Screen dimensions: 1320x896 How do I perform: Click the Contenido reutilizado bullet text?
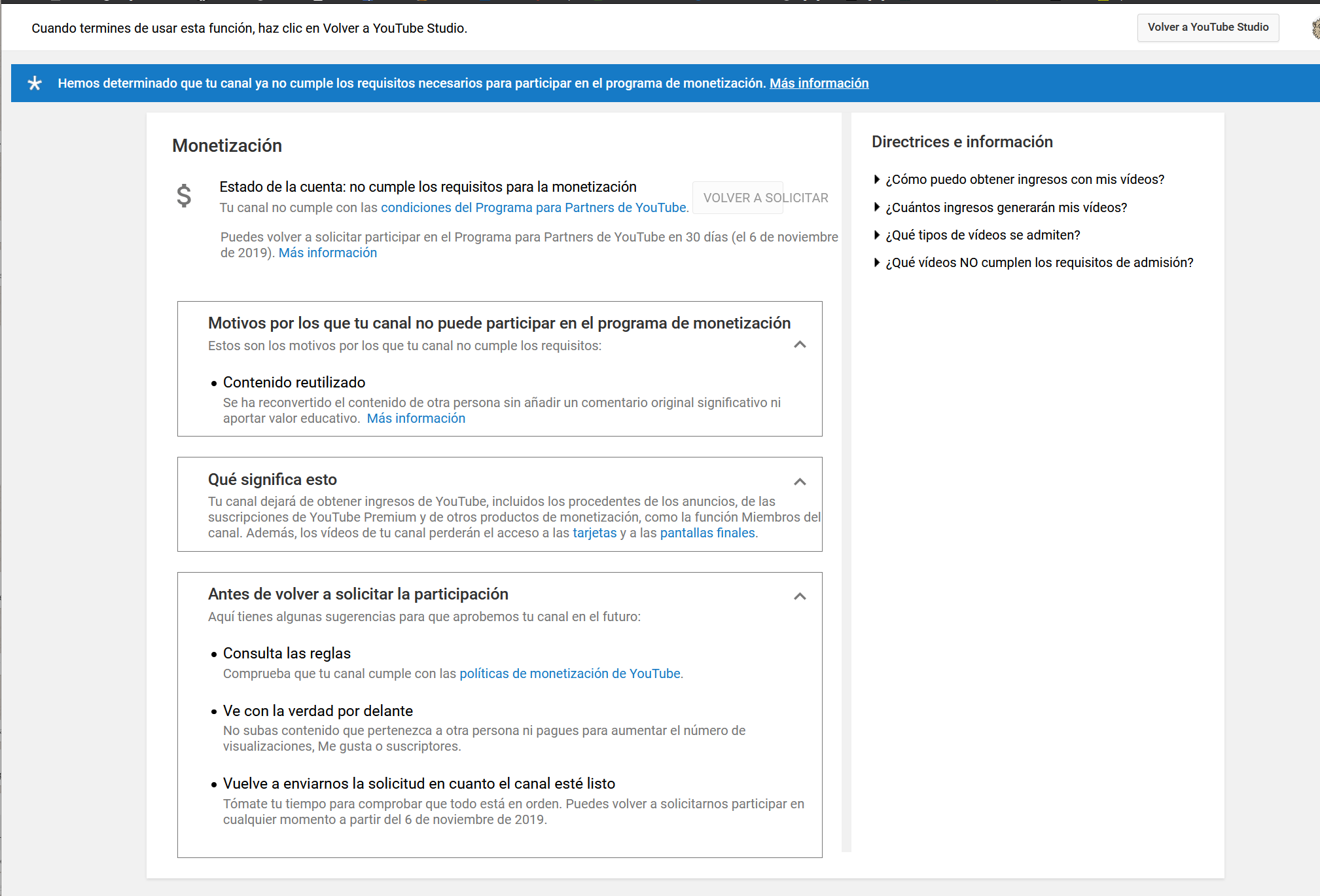[x=294, y=382]
